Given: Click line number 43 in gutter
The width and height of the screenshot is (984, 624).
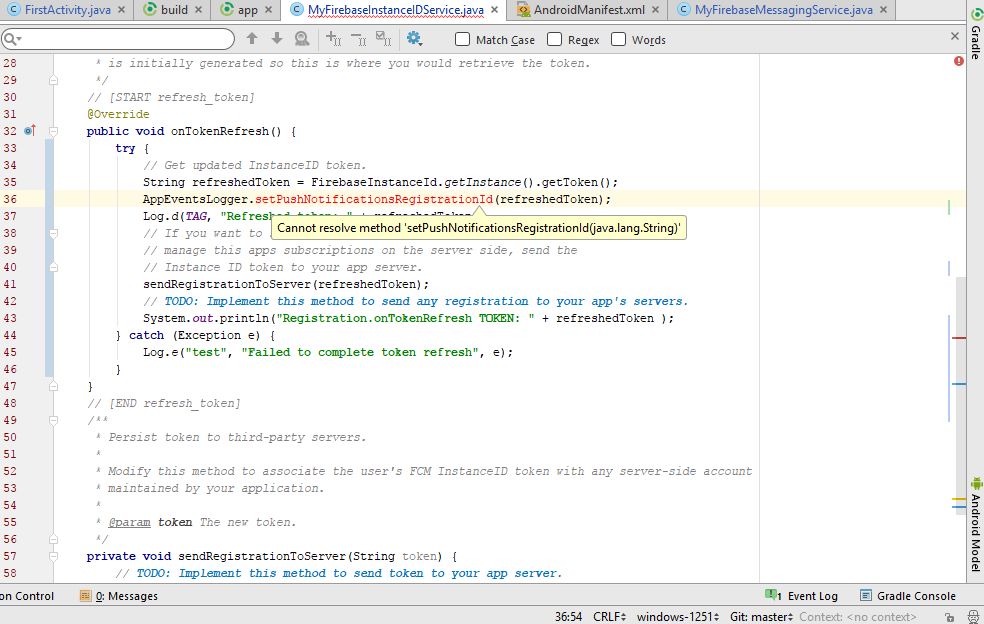Looking at the screenshot, I should click(x=10, y=318).
